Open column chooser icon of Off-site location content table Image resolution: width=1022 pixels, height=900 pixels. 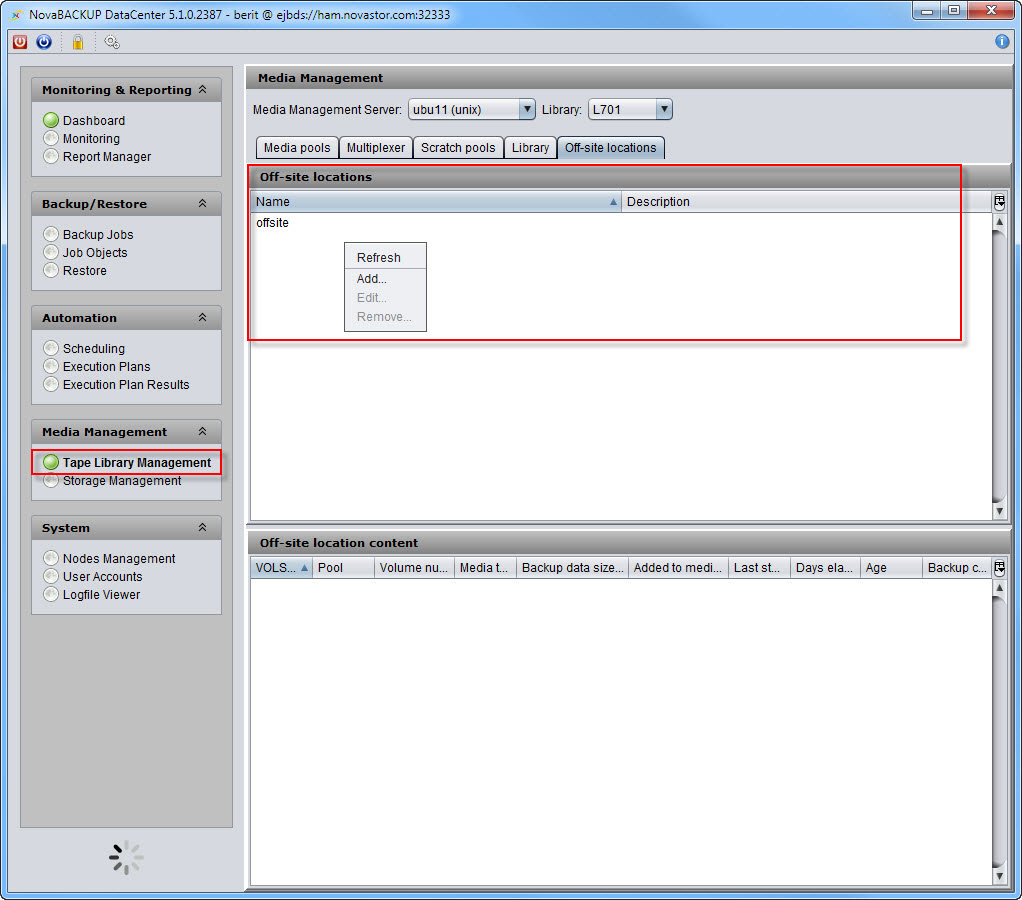click(x=999, y=568)
